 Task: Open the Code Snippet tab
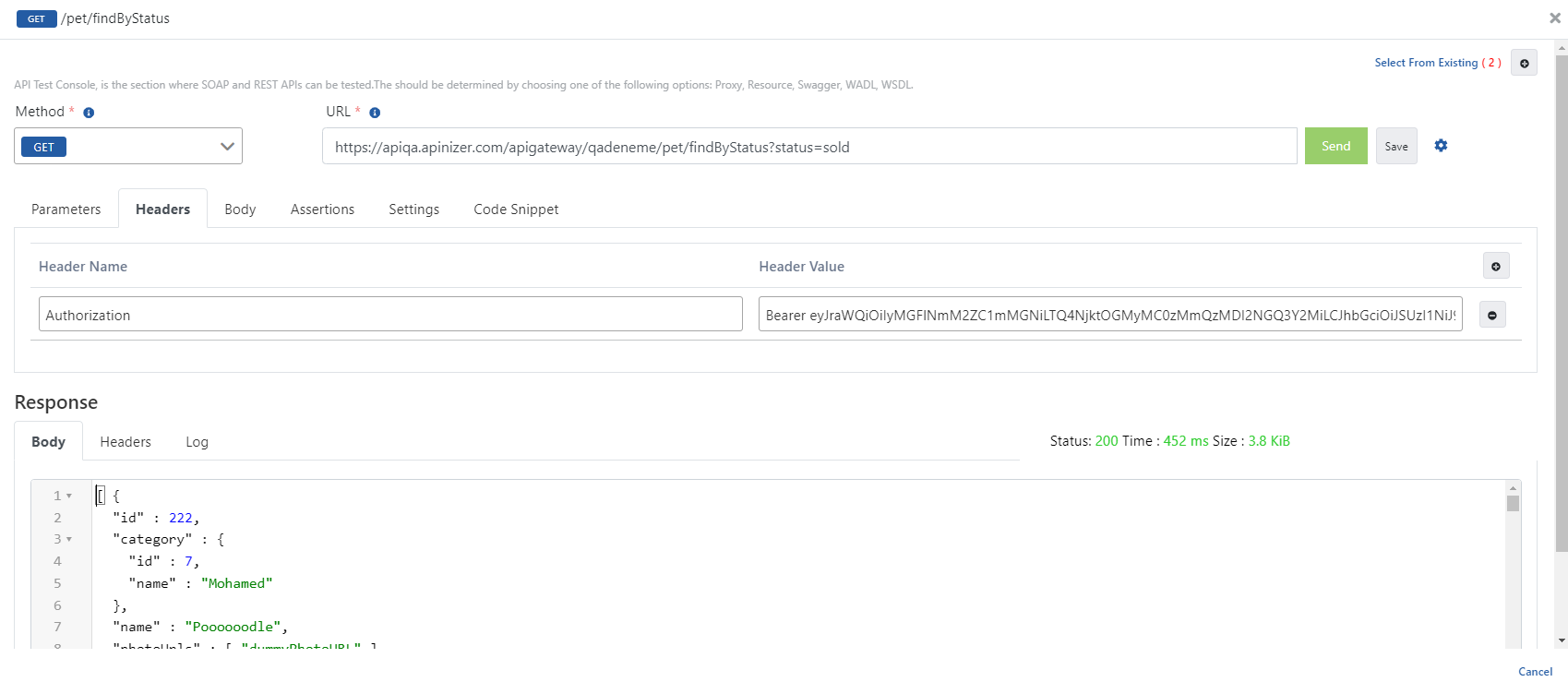coord(516,209)
